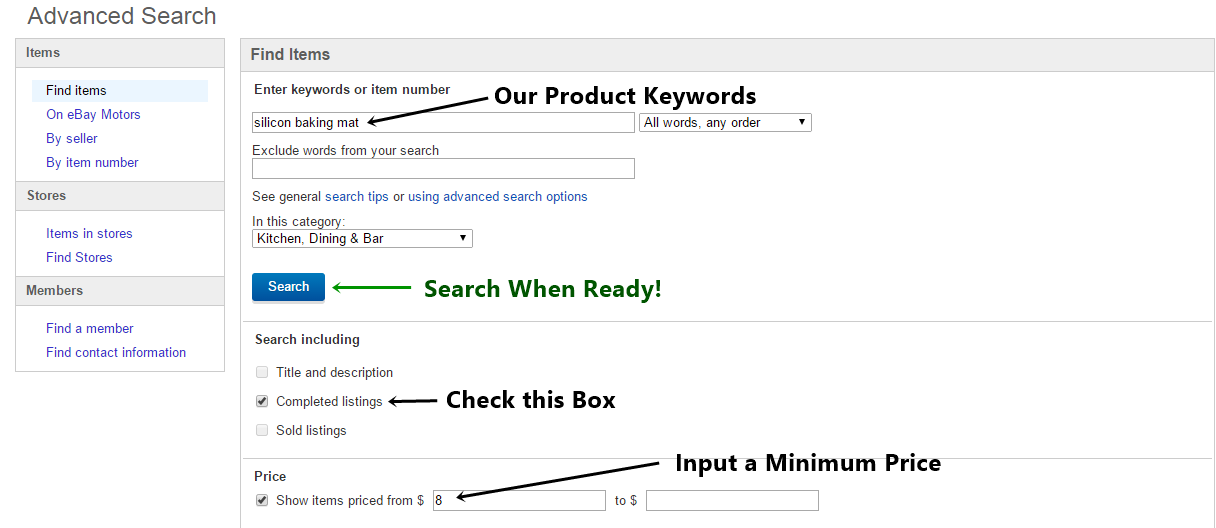The image size is (1216, 528).
Task: Select Find contact information link
Action: point(116,352)
